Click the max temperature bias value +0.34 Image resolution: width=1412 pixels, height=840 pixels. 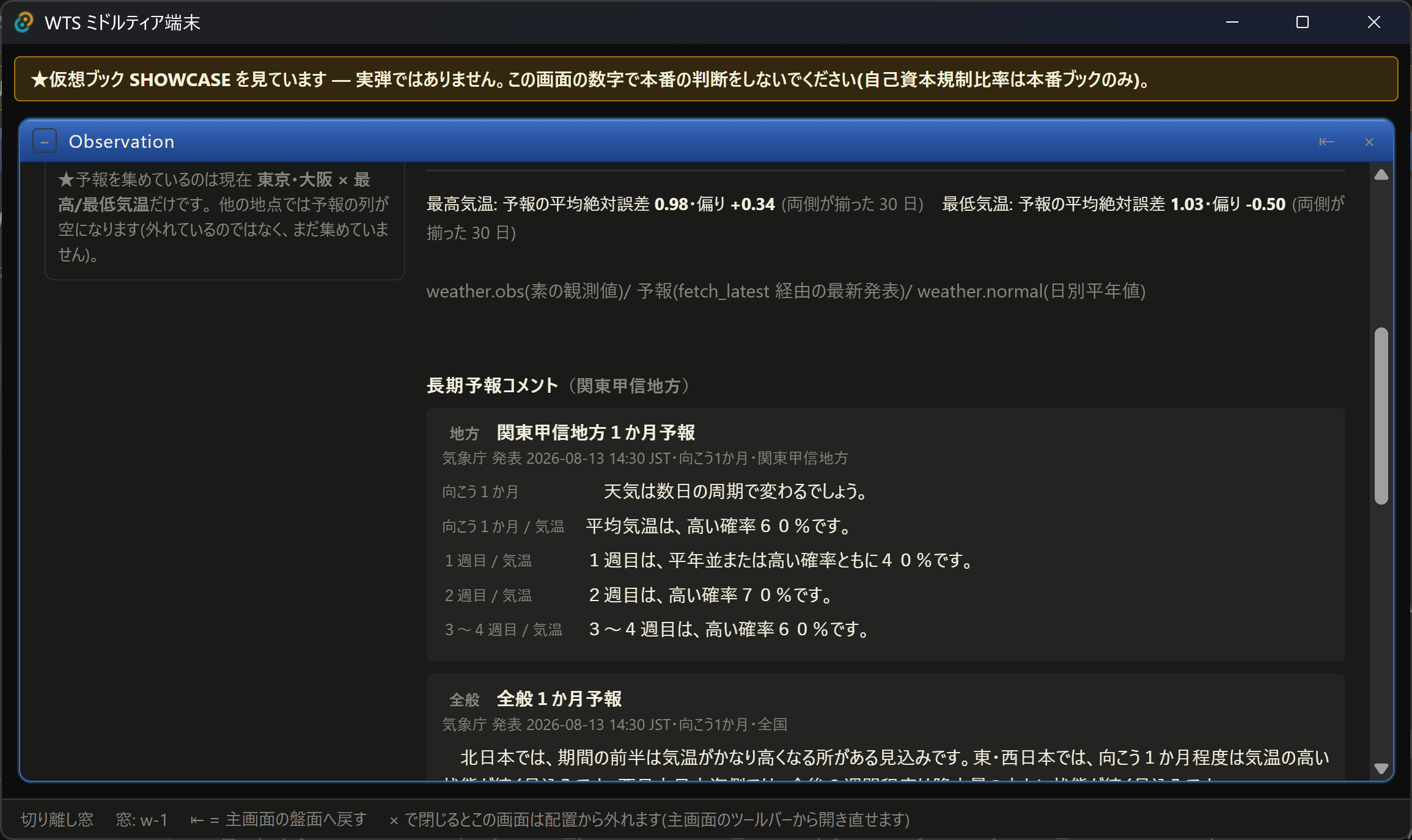752,204
